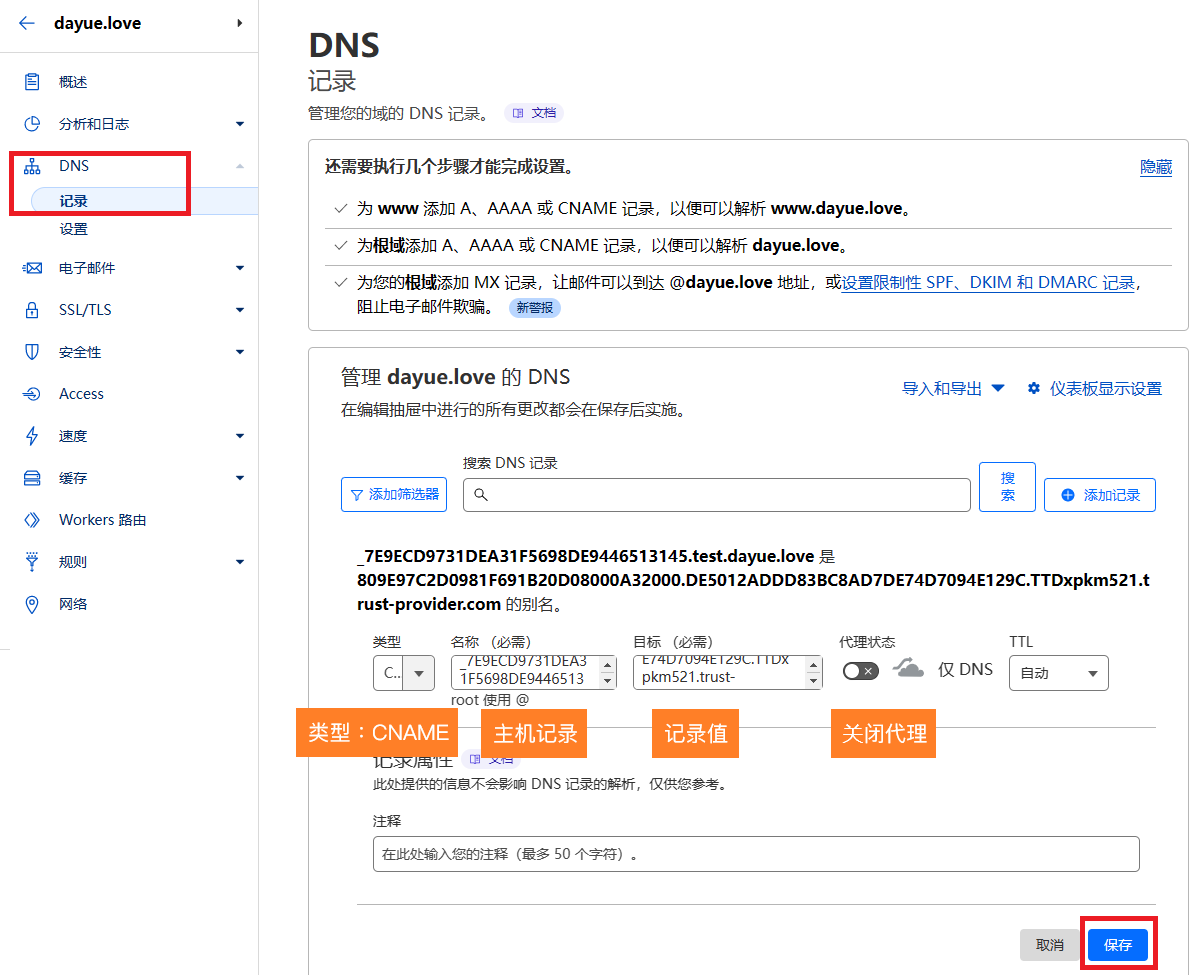This screenshot has width=1194, height=975.
Task: Click the 电子邮件 envelope icon
Action: [x=32, y=268]
